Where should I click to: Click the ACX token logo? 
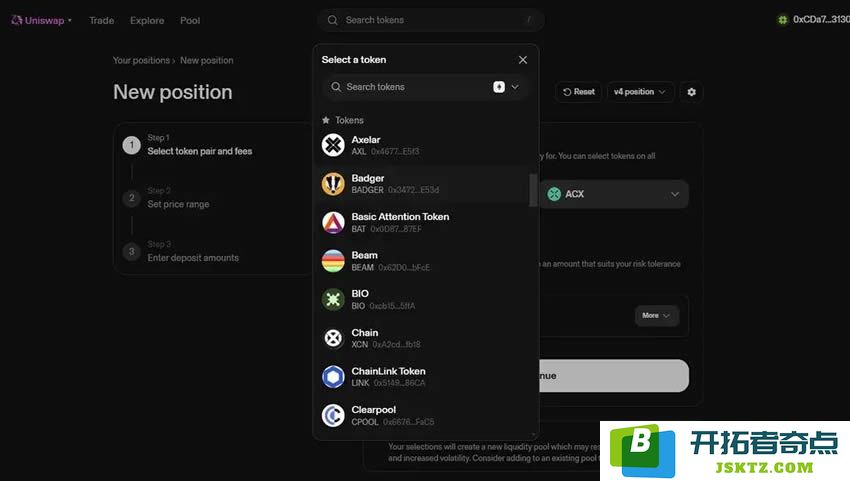[x=554, y=194]
